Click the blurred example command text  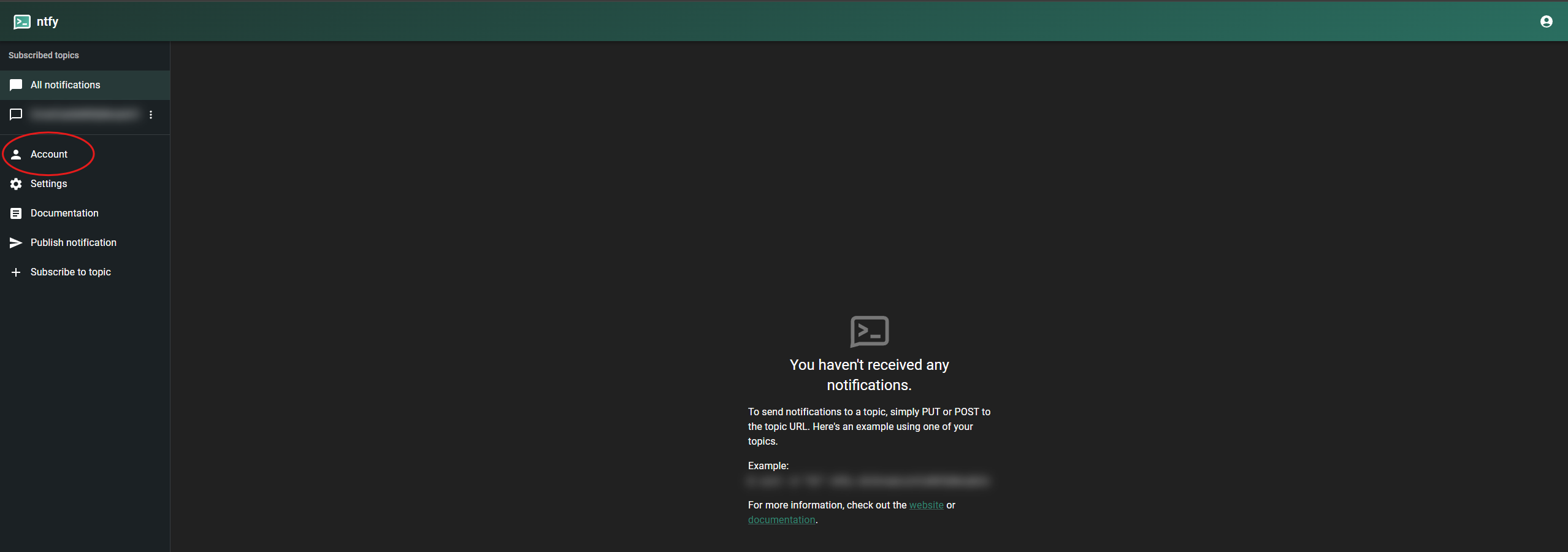coord(868,481)
